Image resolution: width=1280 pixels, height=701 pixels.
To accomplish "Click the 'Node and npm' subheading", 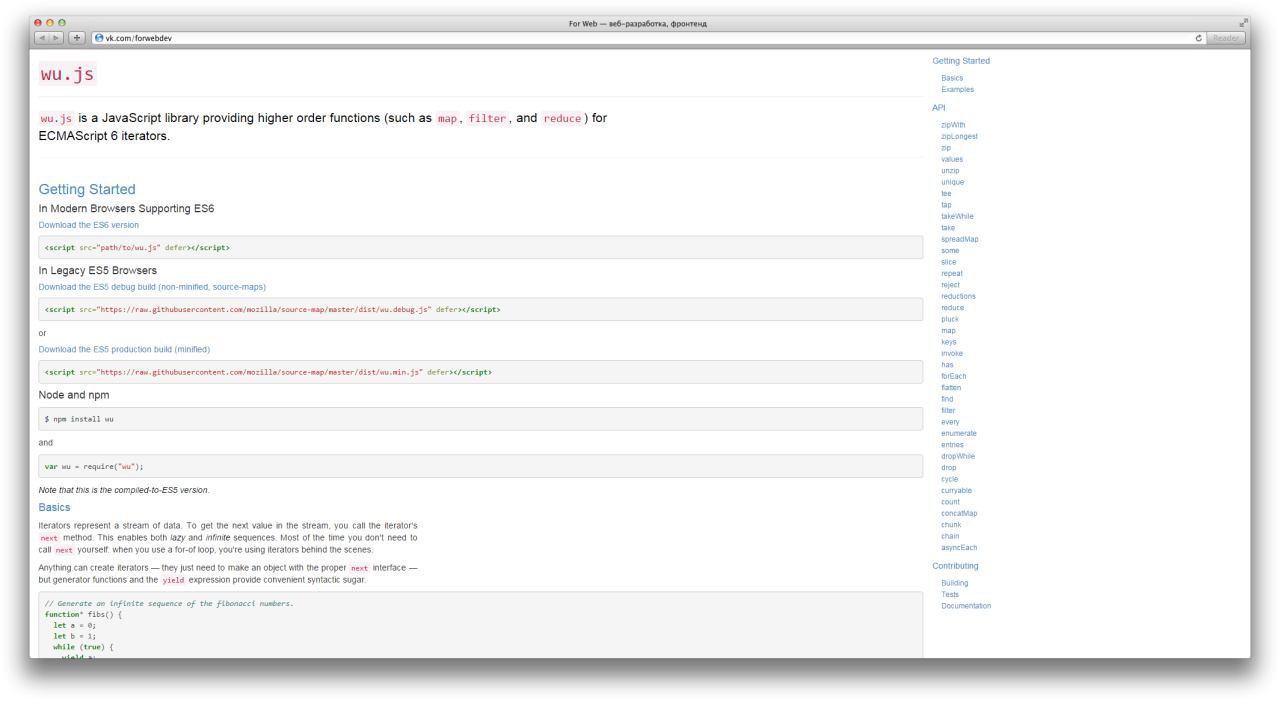I will (x=74, y=395).
